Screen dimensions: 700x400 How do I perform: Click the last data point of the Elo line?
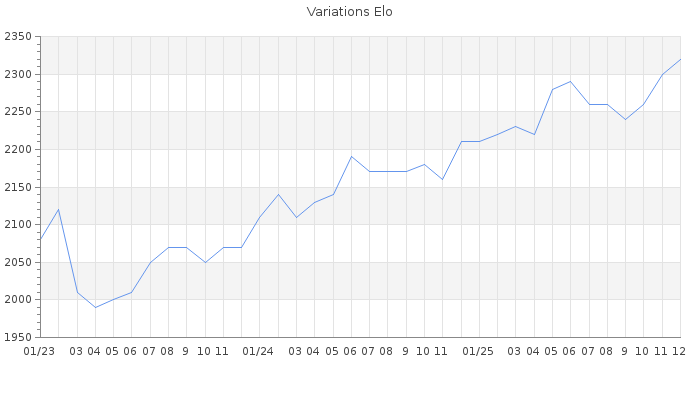click(680, 59)
